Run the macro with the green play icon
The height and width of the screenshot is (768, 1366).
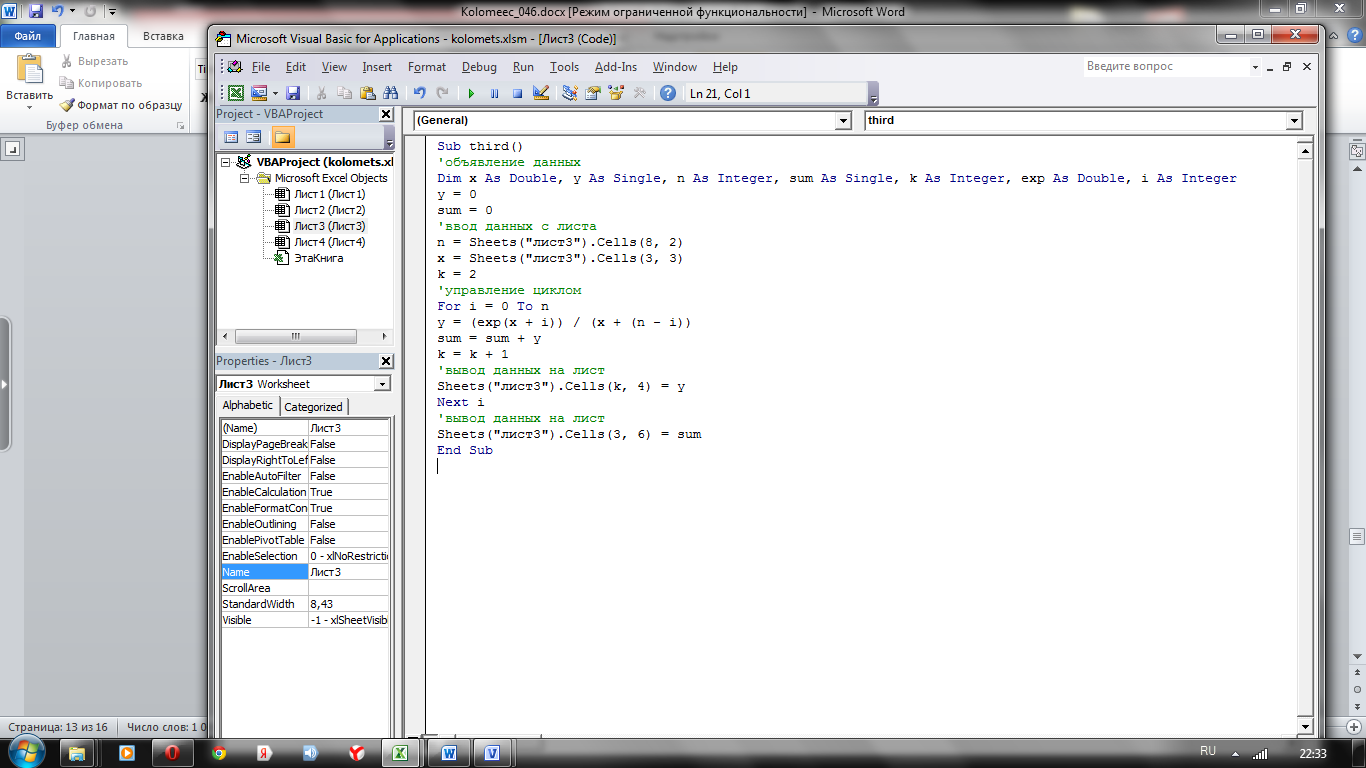471,93
